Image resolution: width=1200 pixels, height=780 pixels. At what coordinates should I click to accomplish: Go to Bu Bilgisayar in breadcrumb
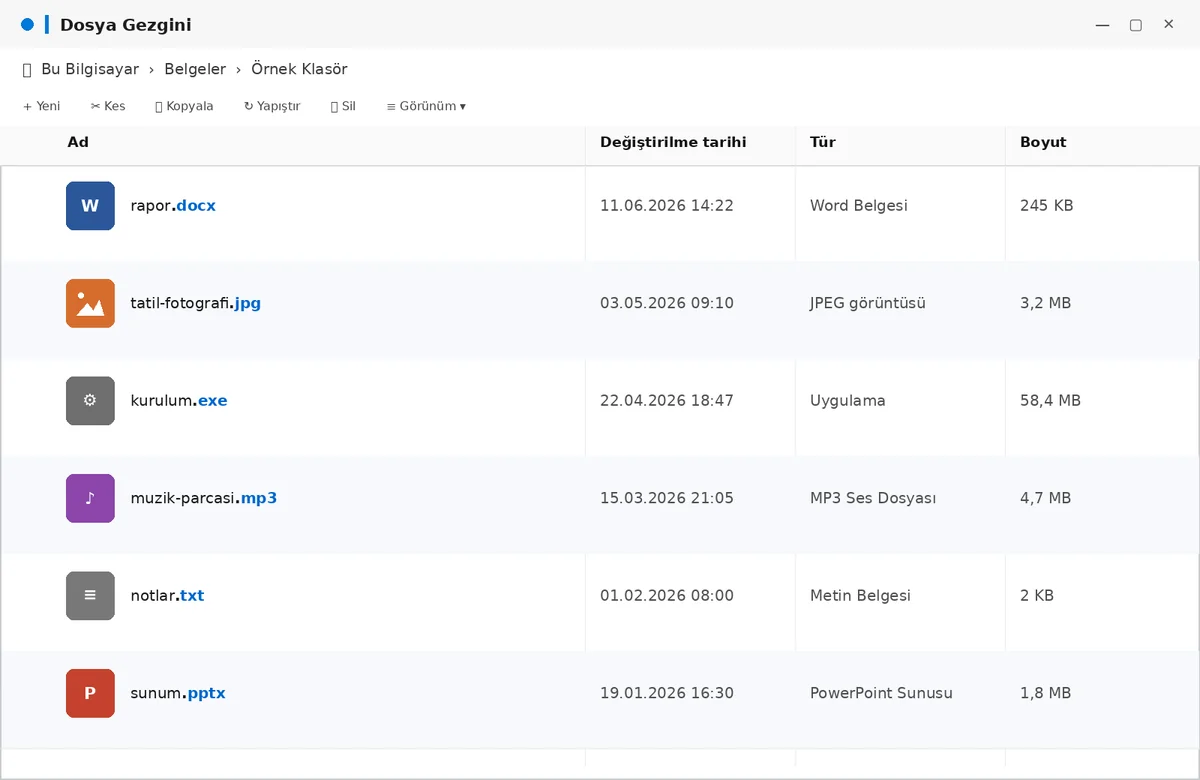click(x=90, y=69)
